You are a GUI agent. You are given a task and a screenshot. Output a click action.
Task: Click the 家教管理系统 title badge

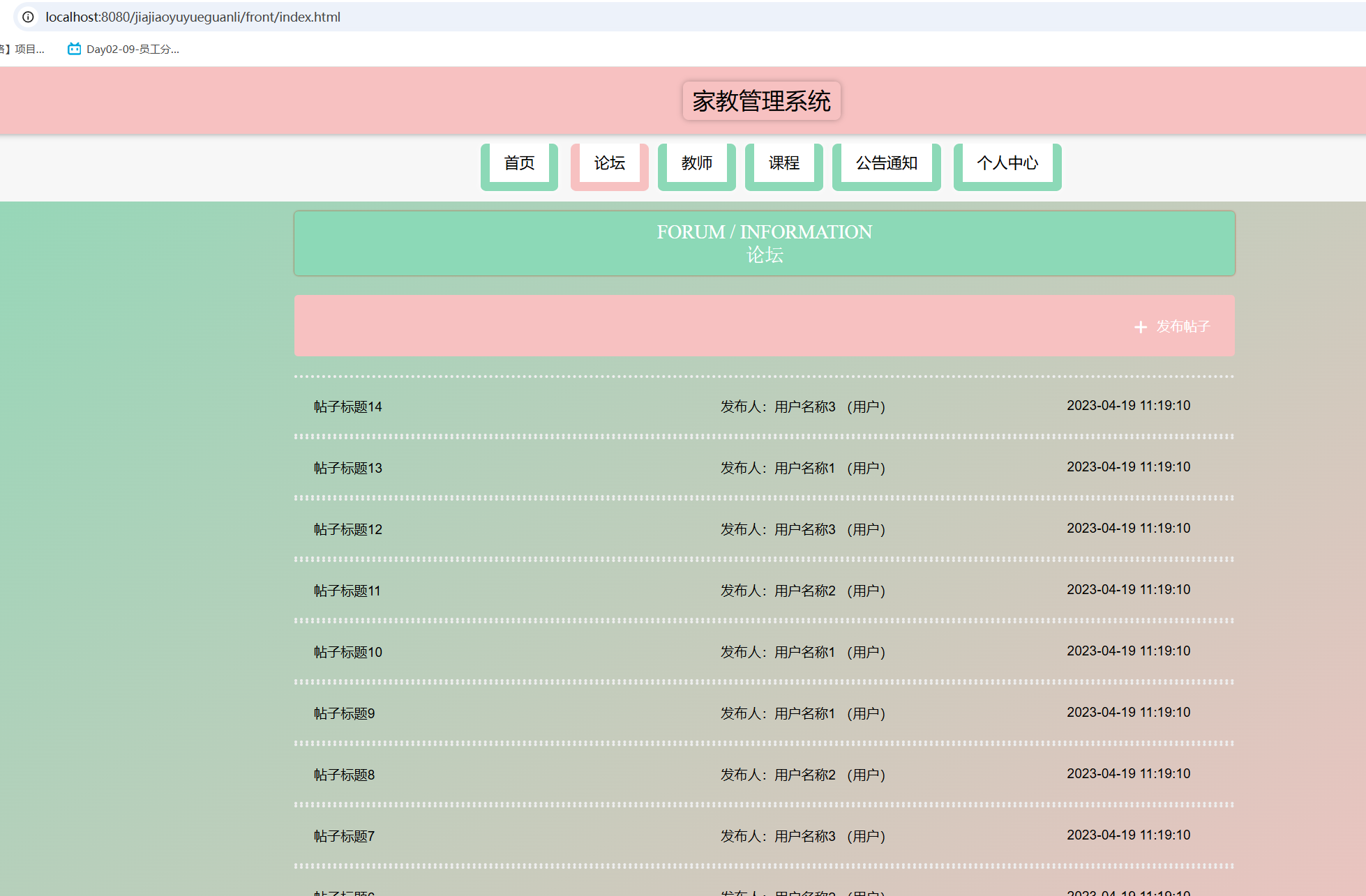point(762,101)
